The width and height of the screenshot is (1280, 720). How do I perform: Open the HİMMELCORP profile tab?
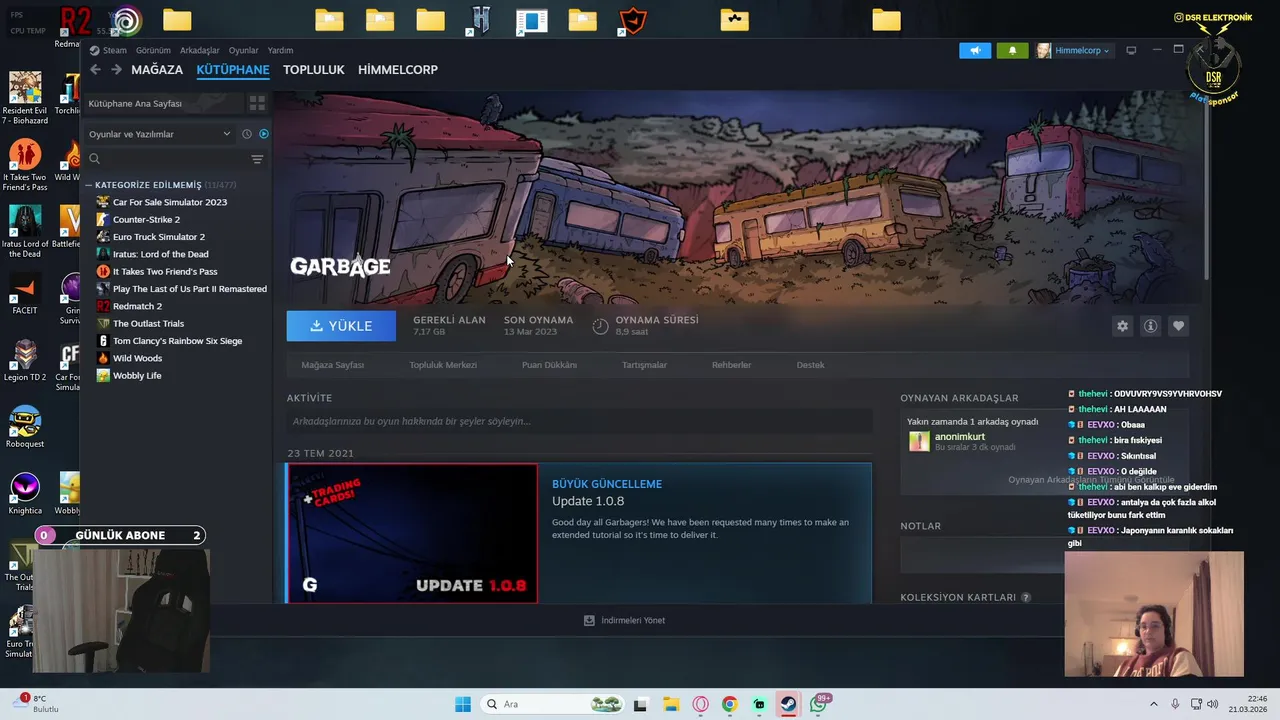pyautogui.click(x=398, y=69)
